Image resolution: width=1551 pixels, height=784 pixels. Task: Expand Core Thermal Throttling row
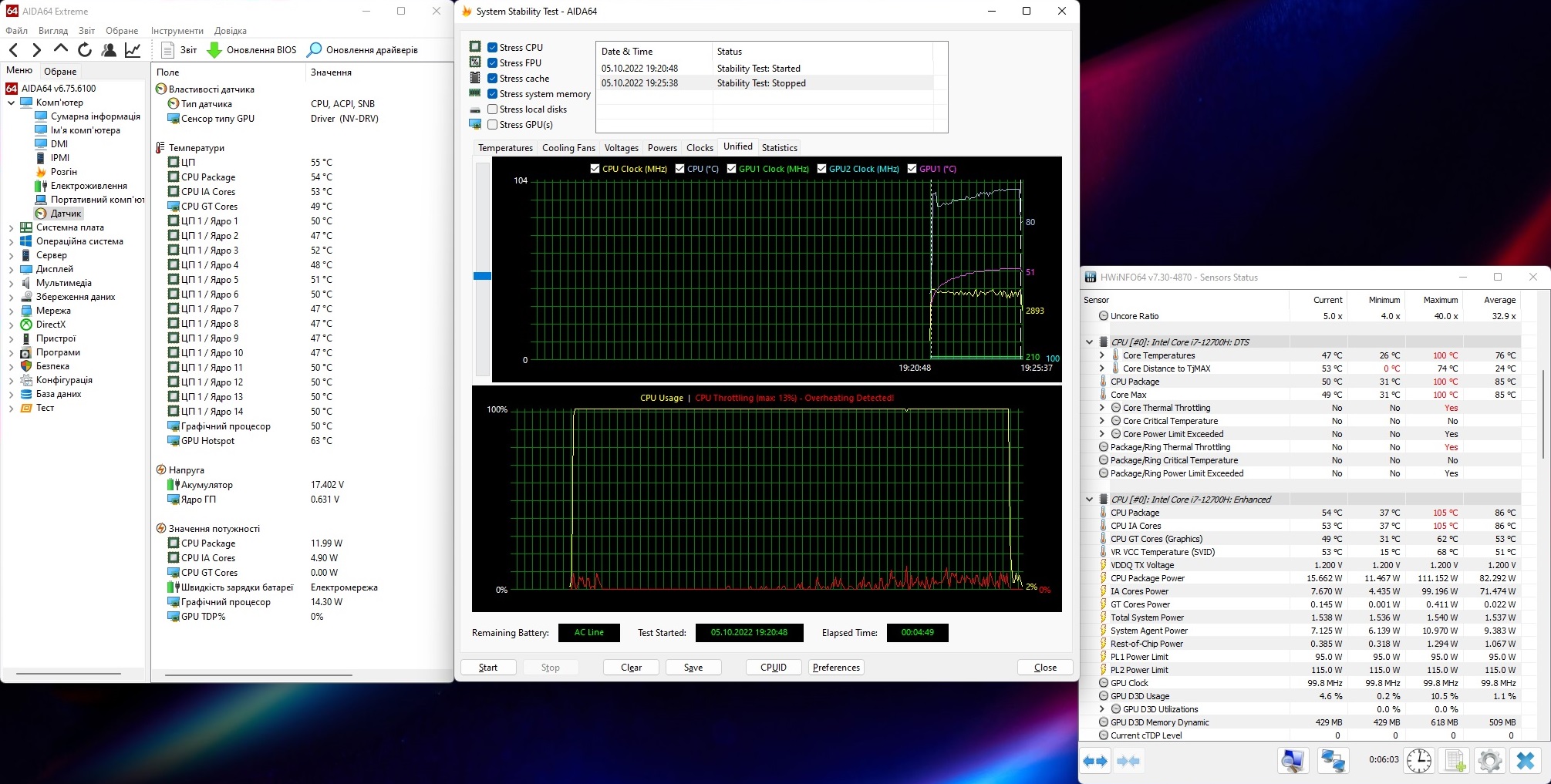1101,408
